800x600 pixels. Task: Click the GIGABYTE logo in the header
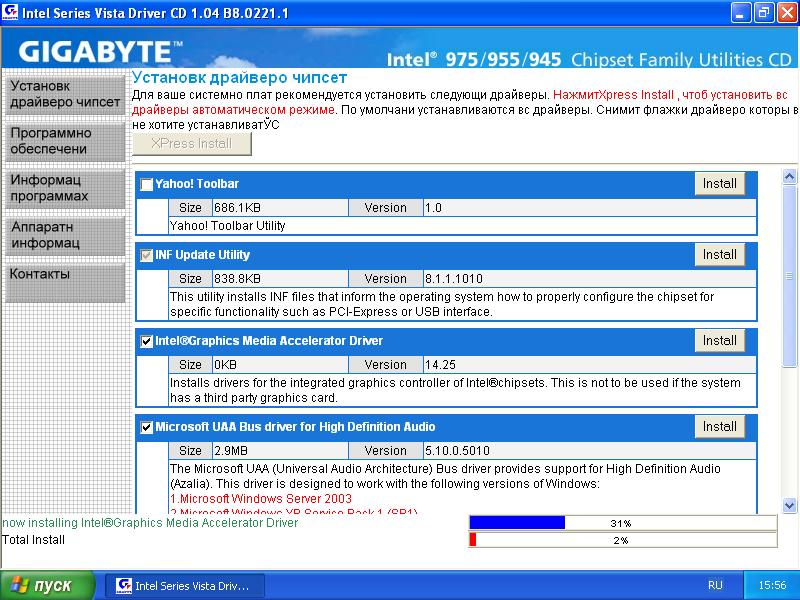pos(101,52)
